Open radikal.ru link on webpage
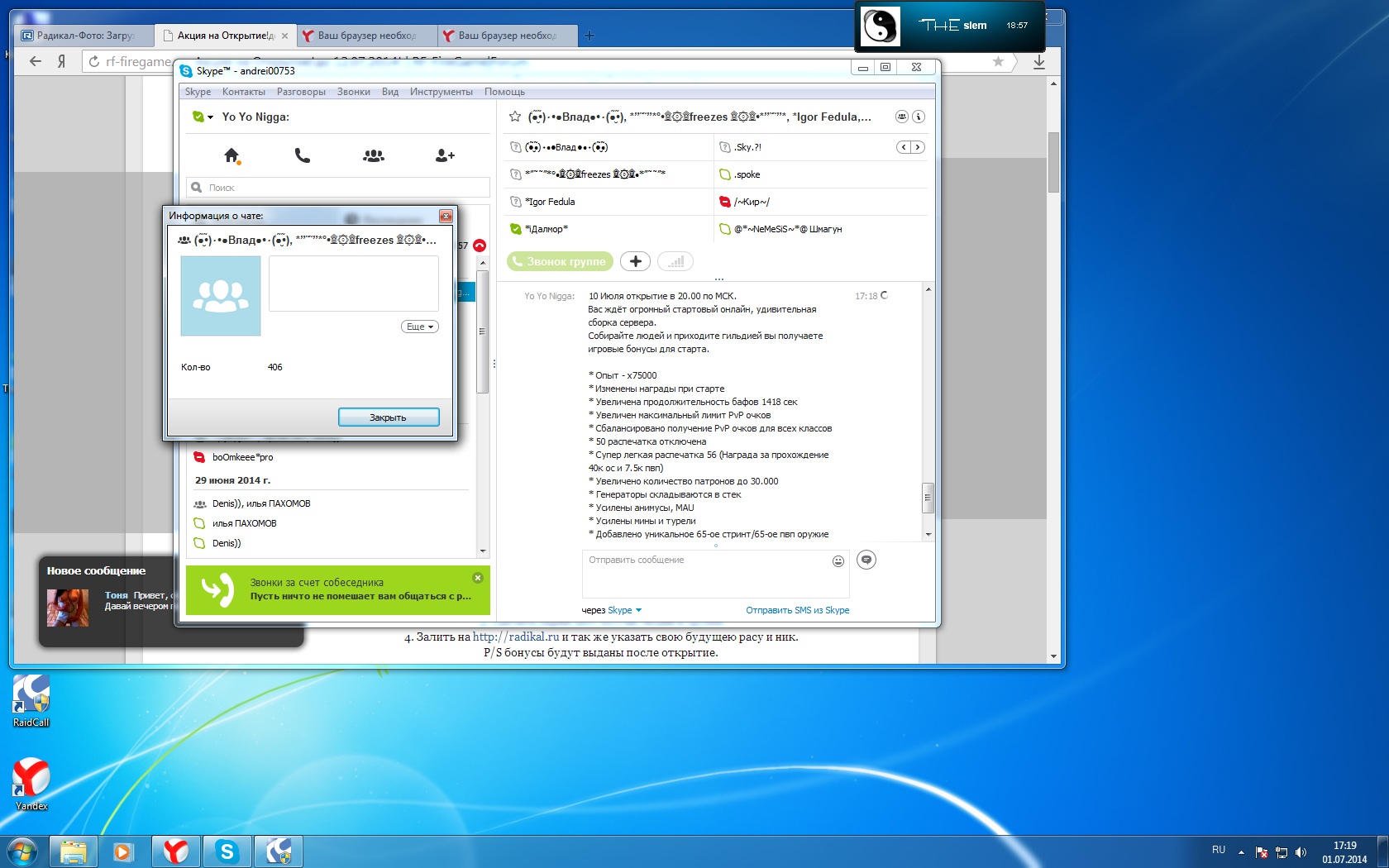This screenshot has width=1389, height=868. coord(516,637)
